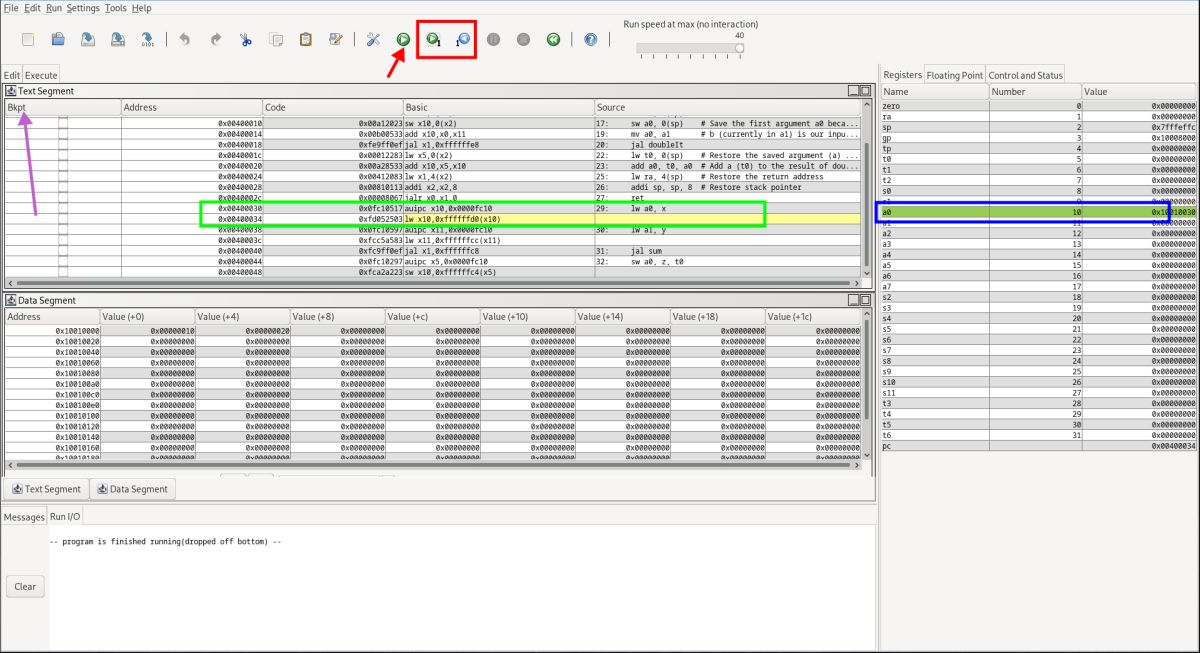Click the New file toolbar icon

[28, 39]
